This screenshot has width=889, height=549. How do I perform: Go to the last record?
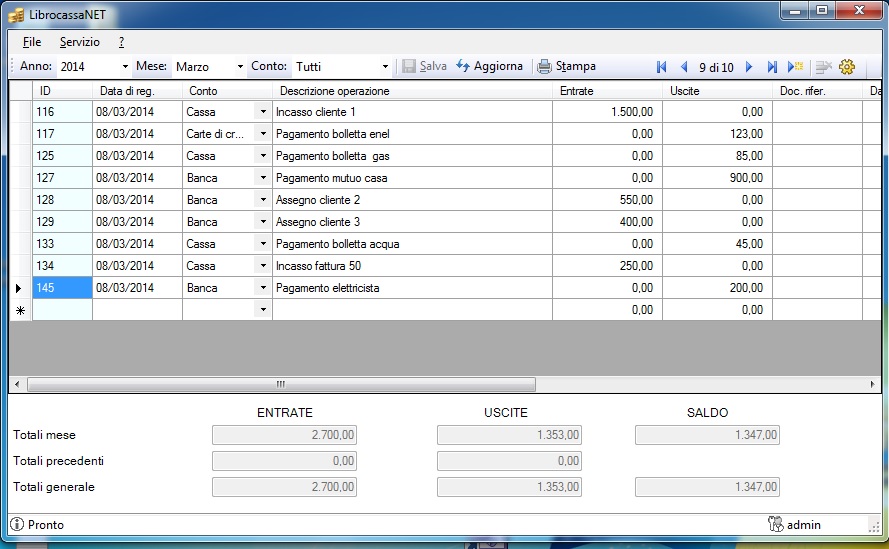772,67
